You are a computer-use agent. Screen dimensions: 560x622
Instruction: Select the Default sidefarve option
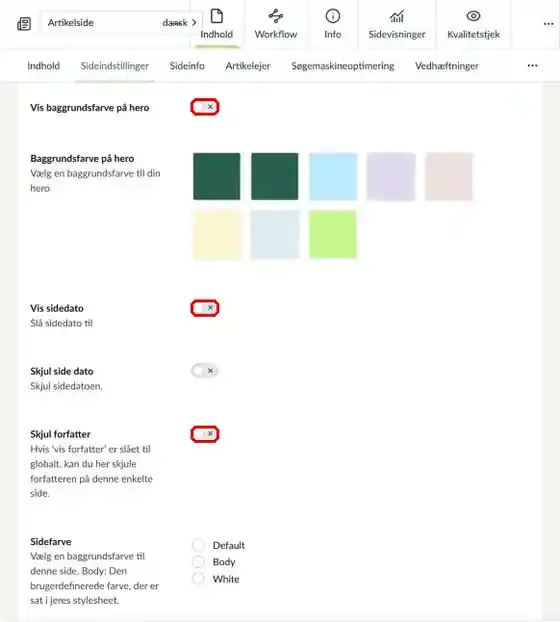[198, 545]
